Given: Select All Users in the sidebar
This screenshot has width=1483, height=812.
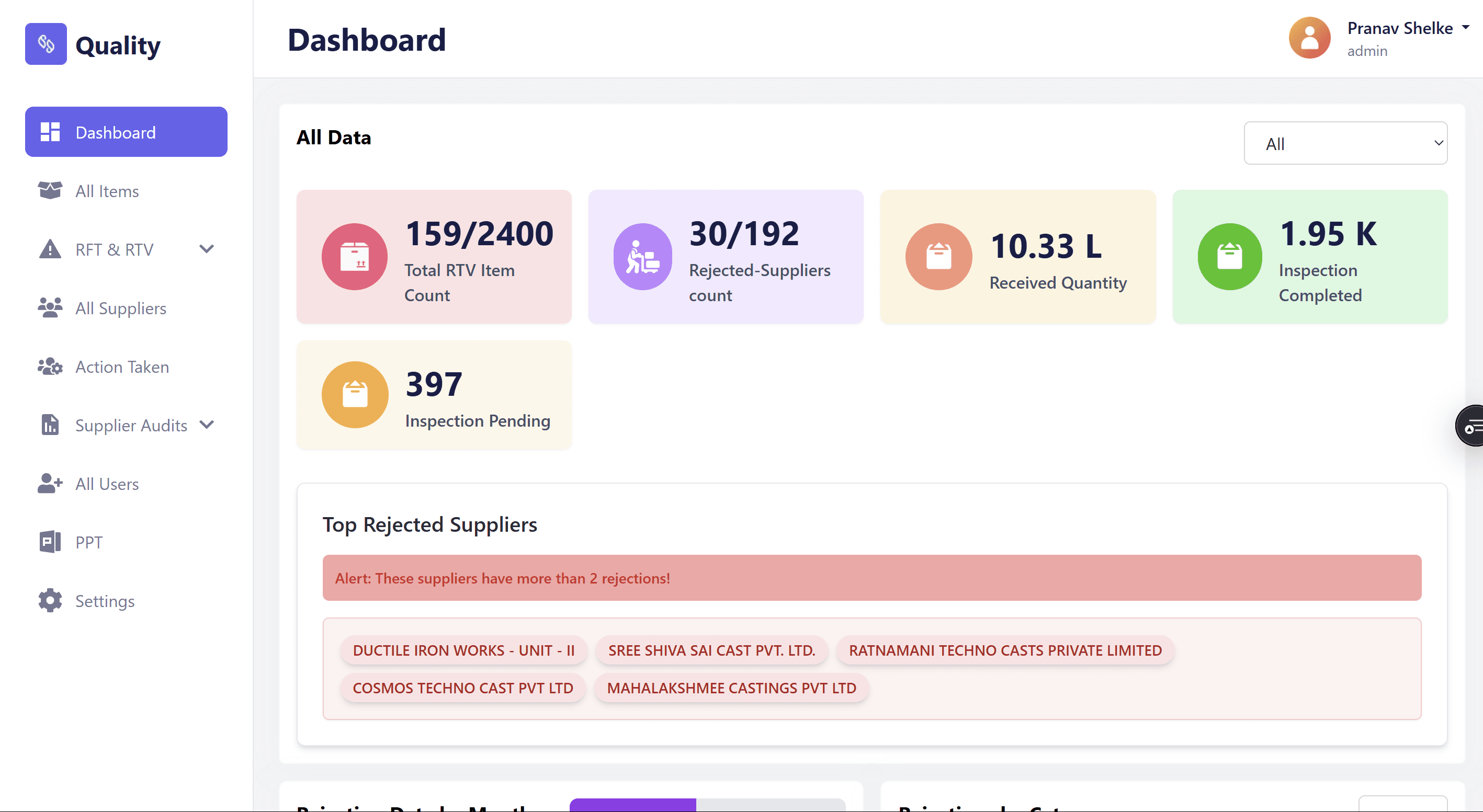Looking at the screenshot, I should [x=107, y=484].
